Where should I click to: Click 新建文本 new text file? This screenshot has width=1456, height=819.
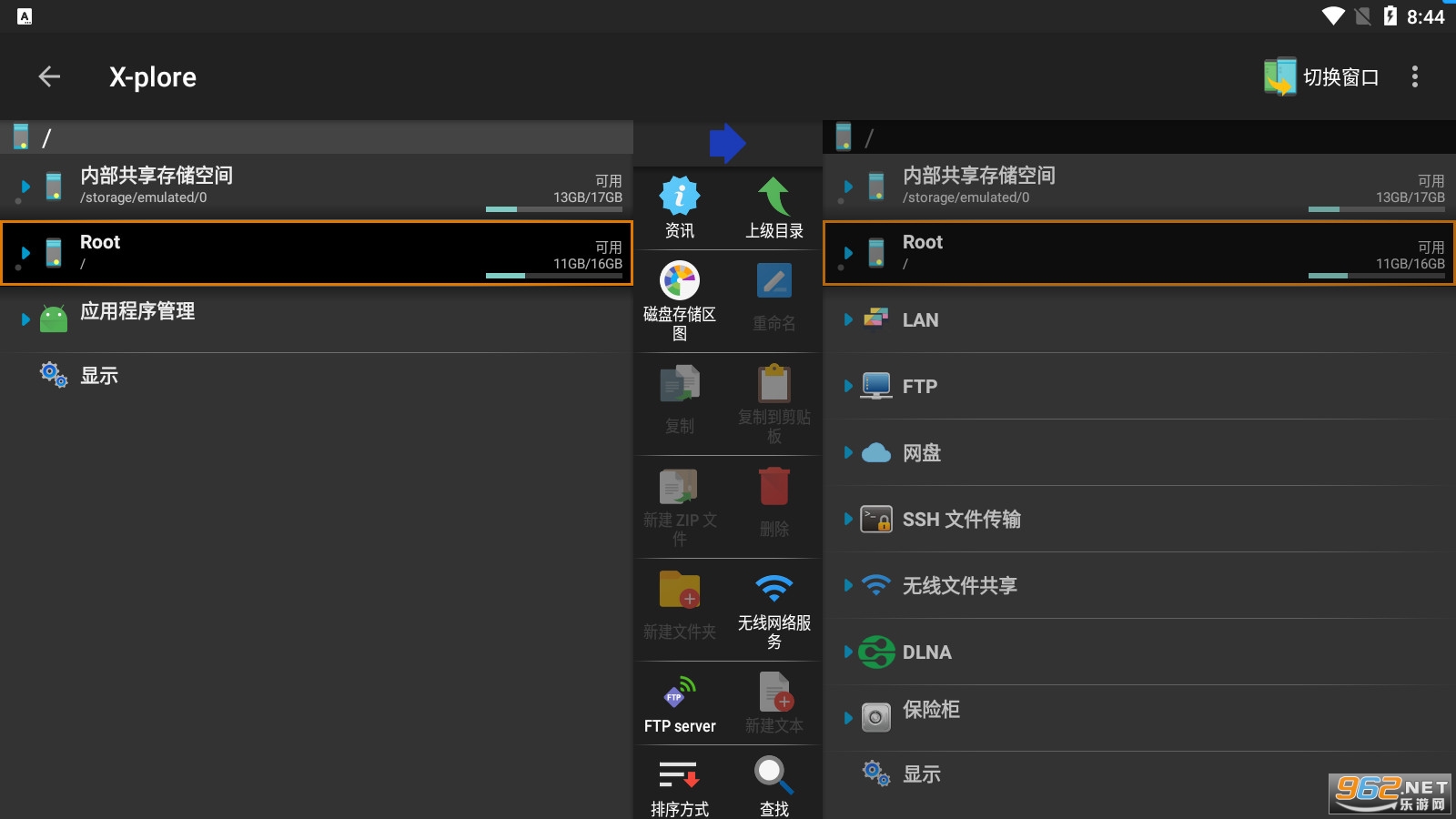coord(774,703)
